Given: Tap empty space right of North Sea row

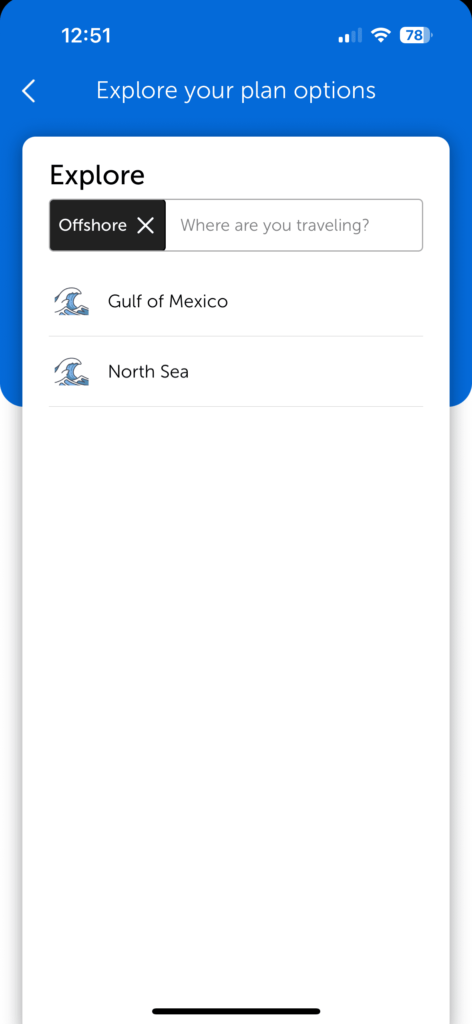Looking at the screenshot, I should [x=307, y=372].
